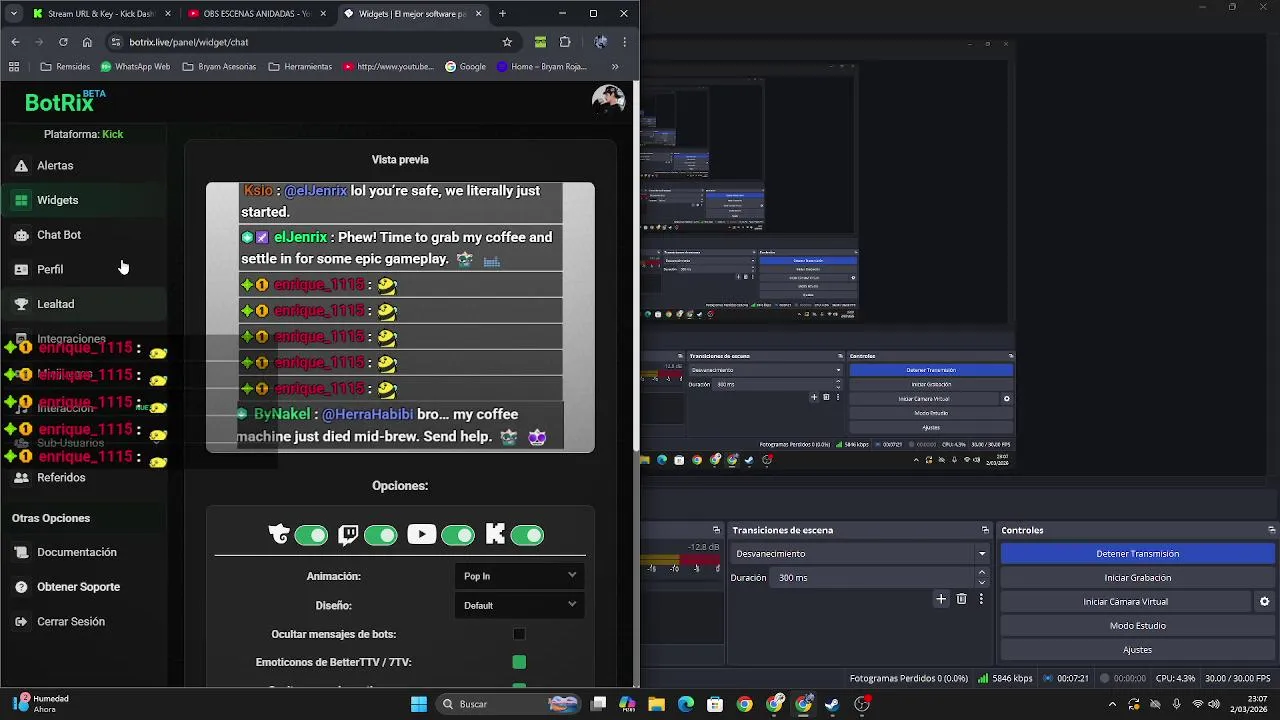Image resolution: width=1280 pixels, height=720 pixels.
Task: Remove transition with the trash icon
Action: pyautogui.click(x=962, y=599)
